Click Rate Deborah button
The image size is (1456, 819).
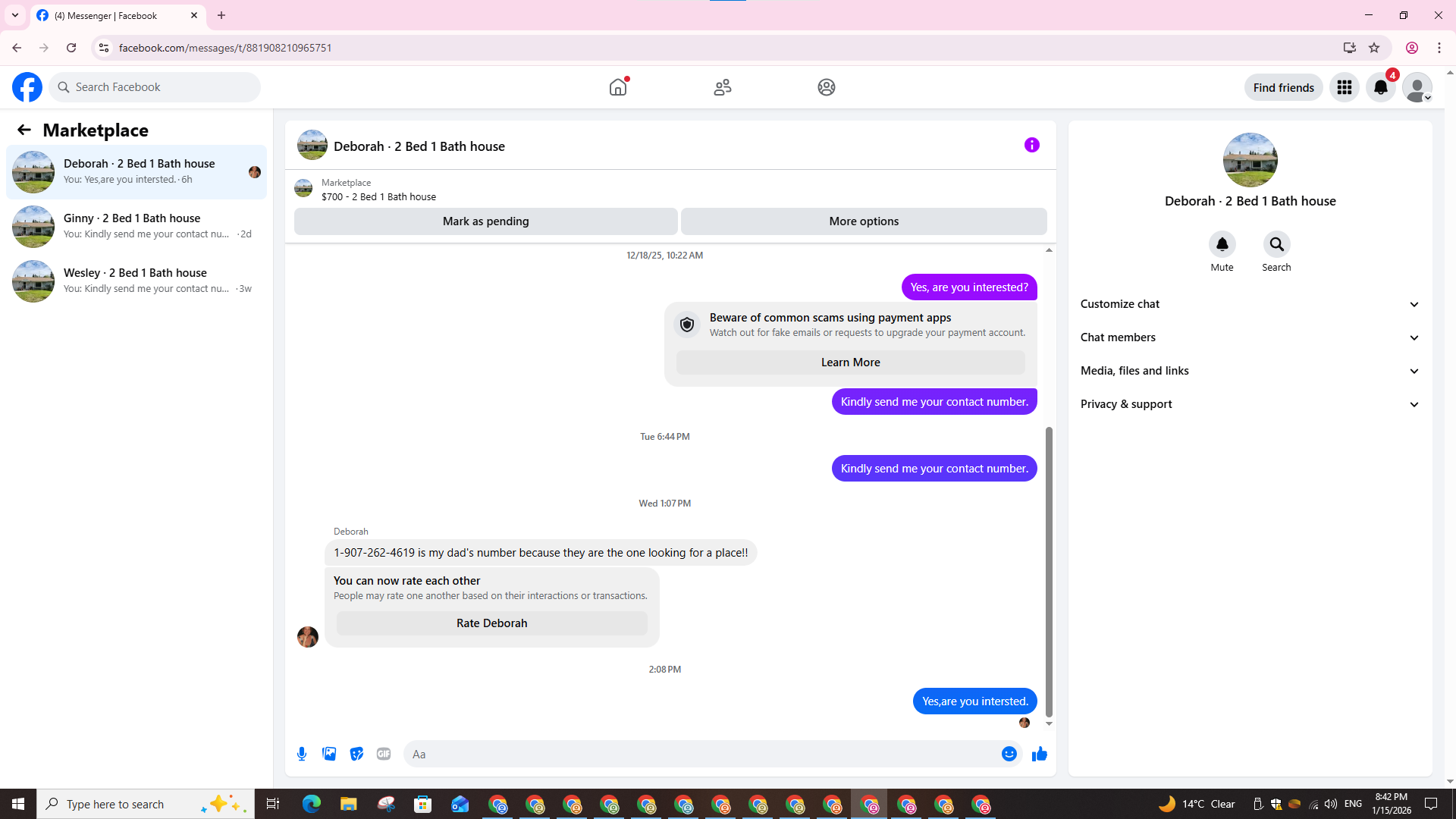[x=491, y=623]
